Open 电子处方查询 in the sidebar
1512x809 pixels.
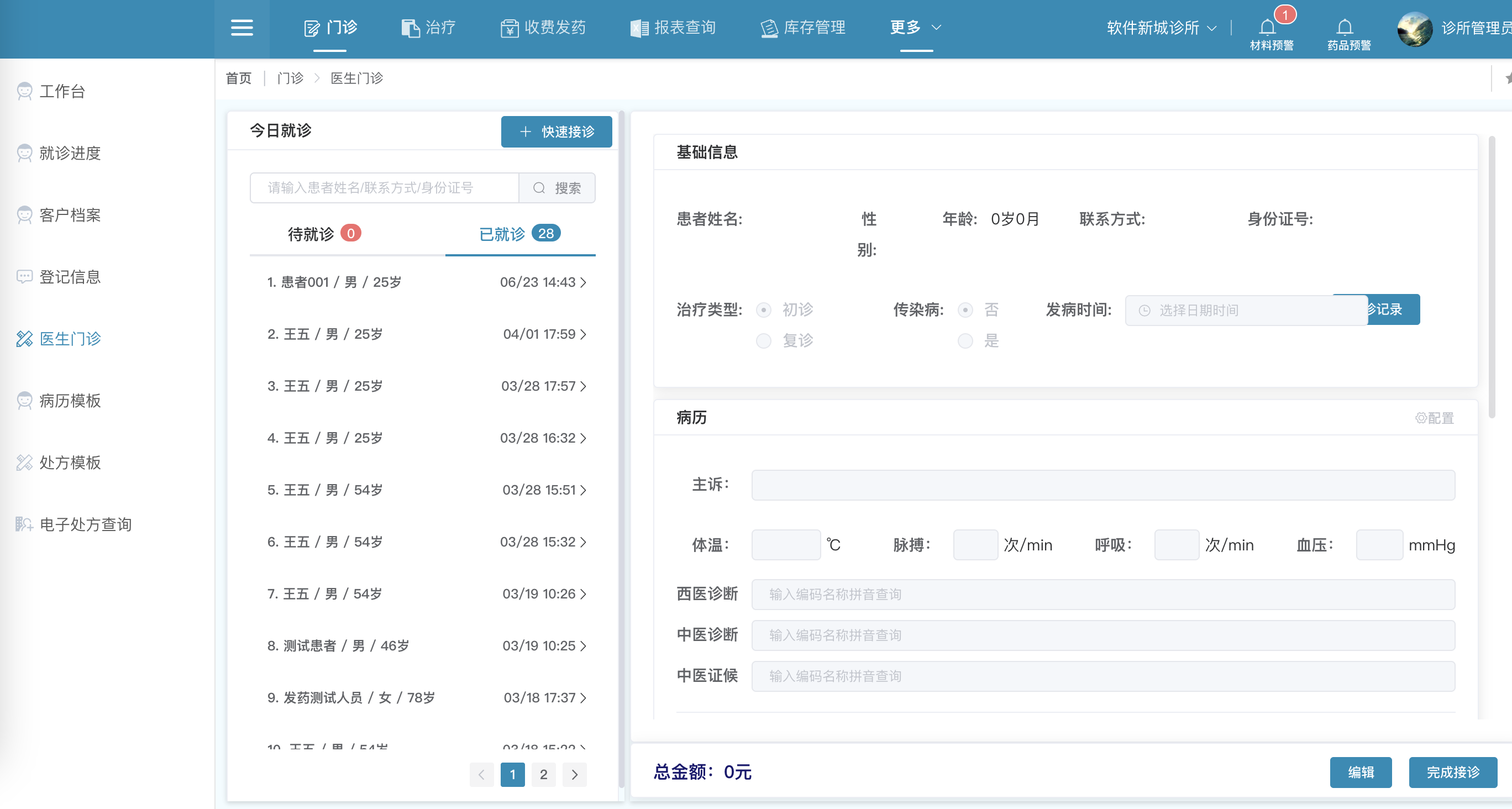[x=85, y=524]
